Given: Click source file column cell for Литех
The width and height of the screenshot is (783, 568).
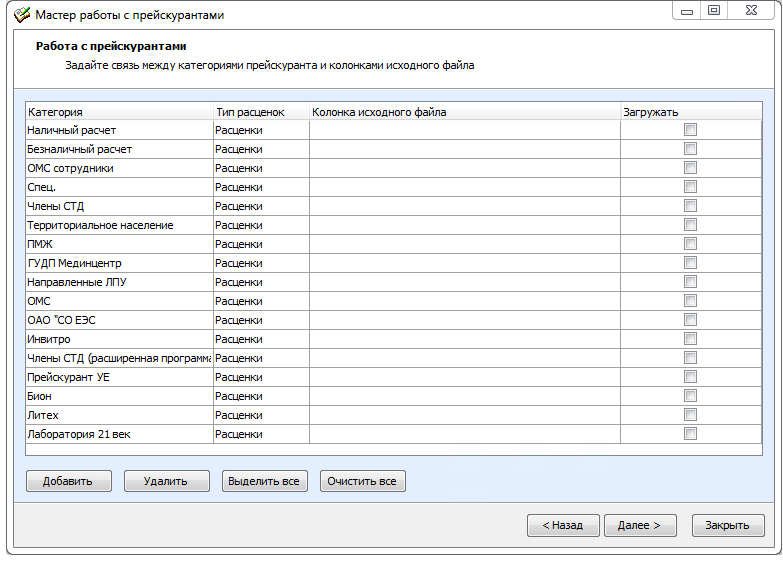Looking at the screenshot, I should [x=464, y=415].
